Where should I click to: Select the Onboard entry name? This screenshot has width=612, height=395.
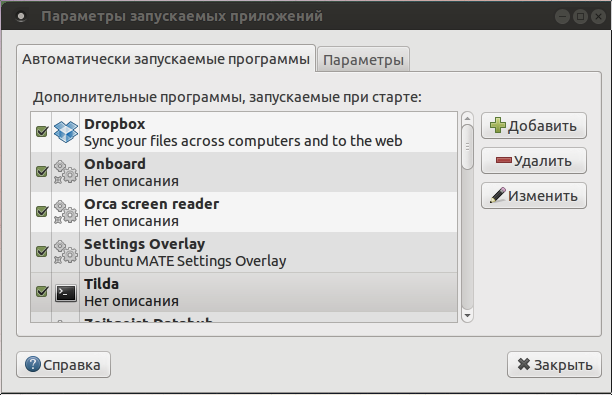[115, 164]
